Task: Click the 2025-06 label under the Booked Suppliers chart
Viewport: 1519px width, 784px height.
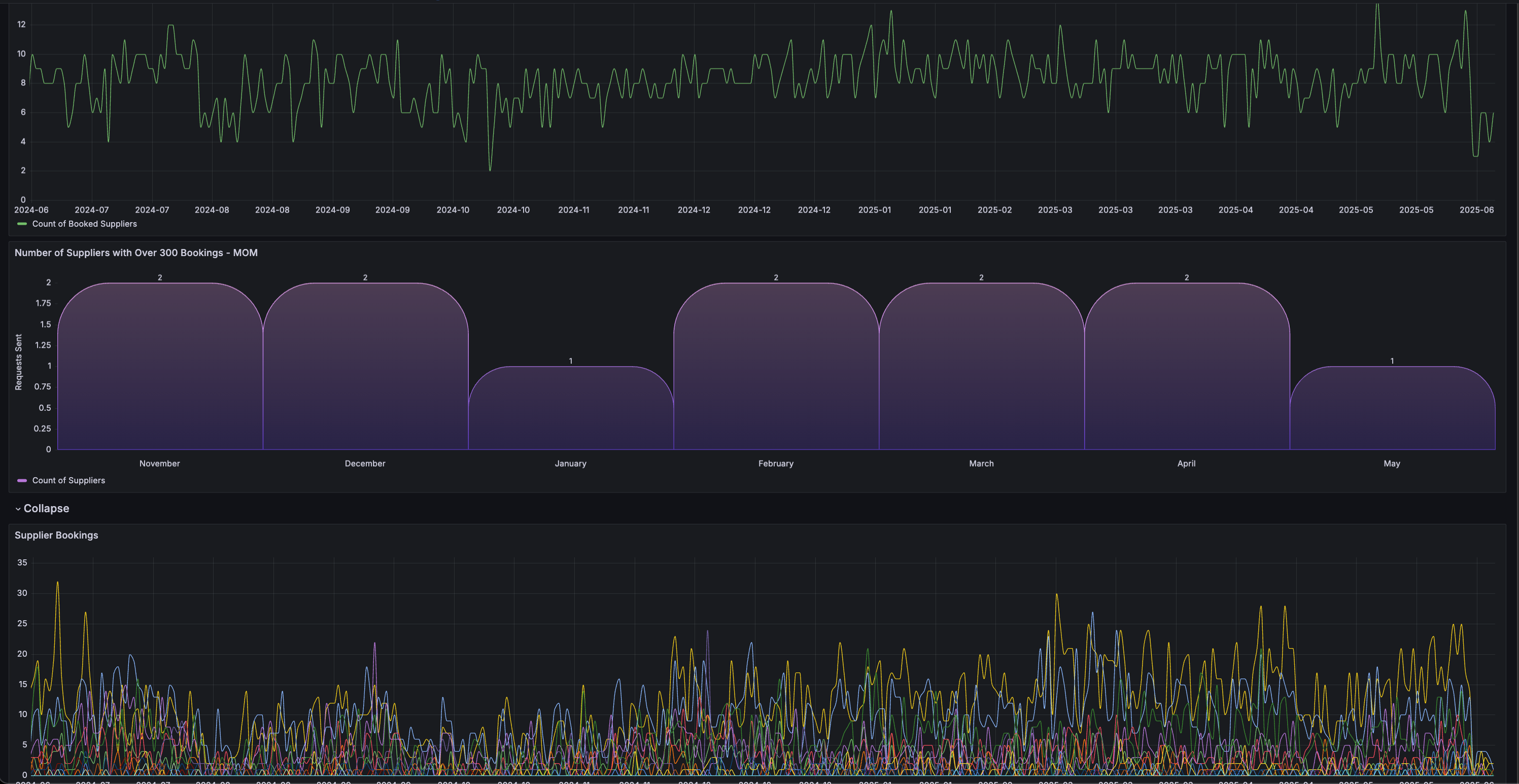Action: point(1476,210)
